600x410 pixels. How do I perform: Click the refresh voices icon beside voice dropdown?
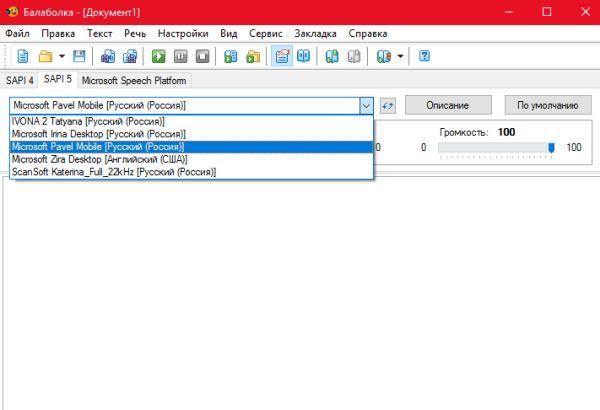[x=388, y=105]
